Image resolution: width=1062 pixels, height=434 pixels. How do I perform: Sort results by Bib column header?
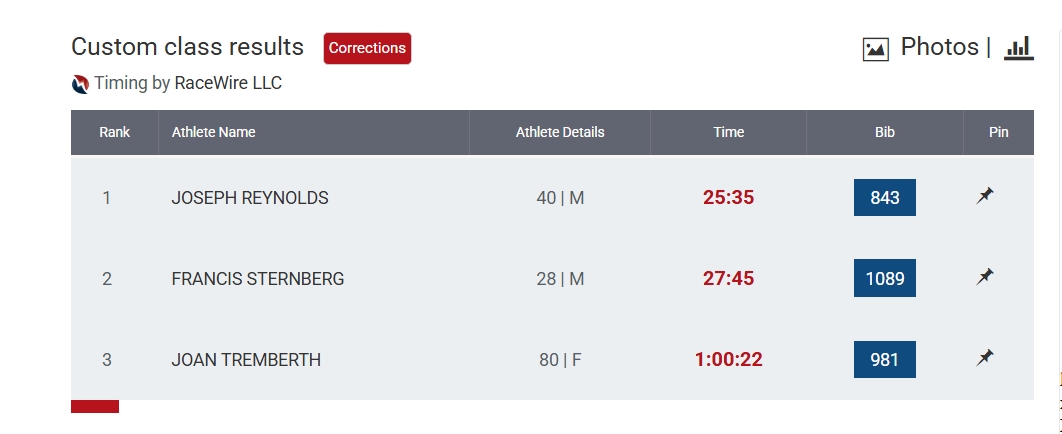coord(884,132)
